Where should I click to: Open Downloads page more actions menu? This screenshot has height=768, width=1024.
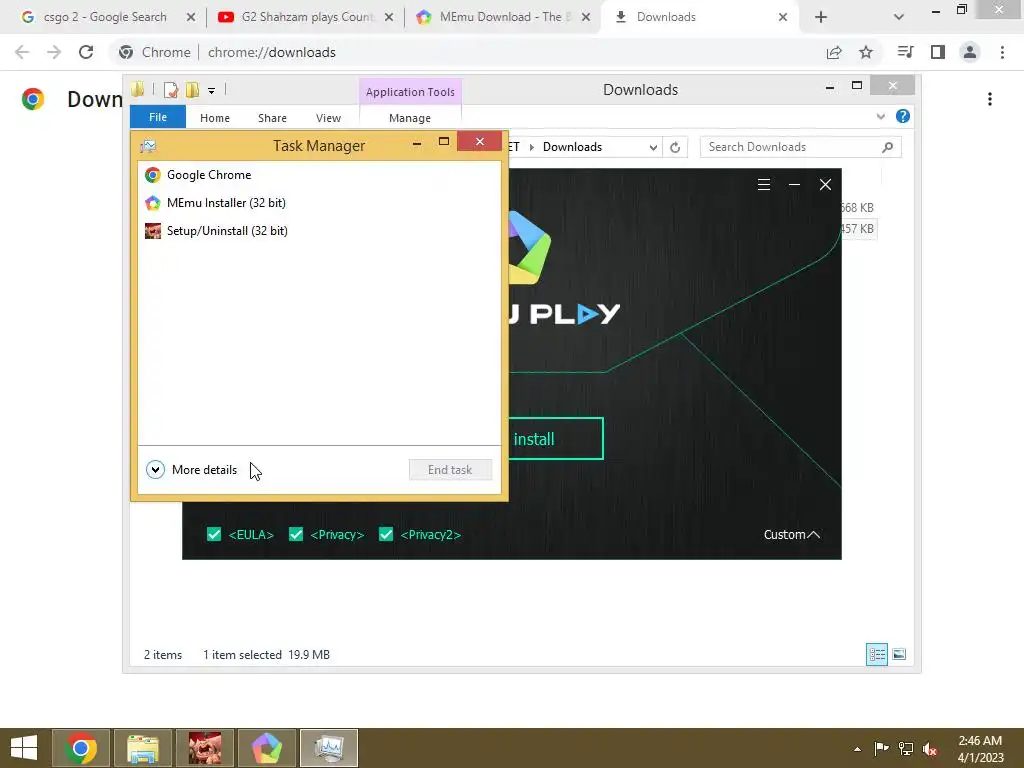(990, 99)
